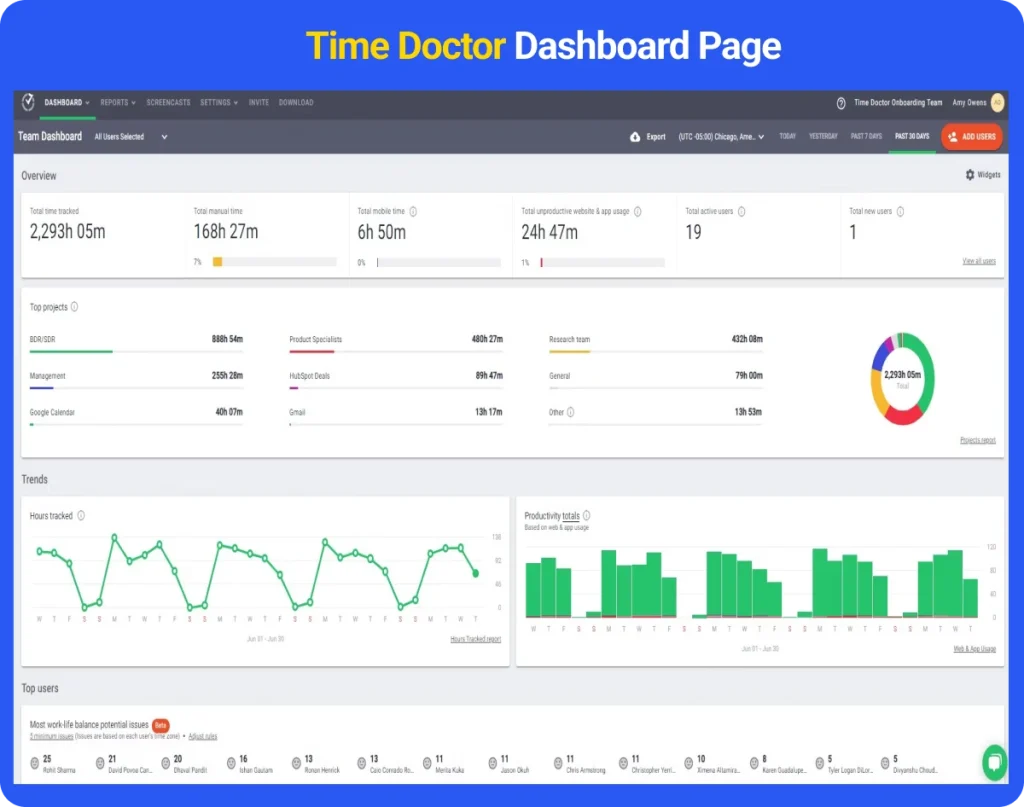
Task: Open the Hours Tracked report link
Action: point(475,639)
